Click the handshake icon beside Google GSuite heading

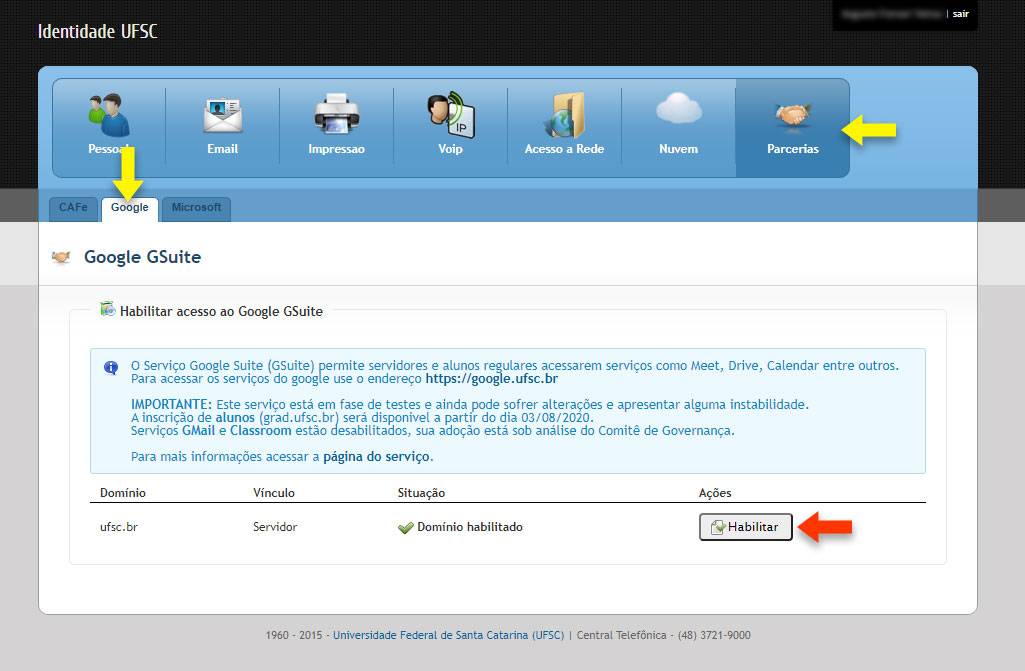pyautogui.click(x=61, y=257)
